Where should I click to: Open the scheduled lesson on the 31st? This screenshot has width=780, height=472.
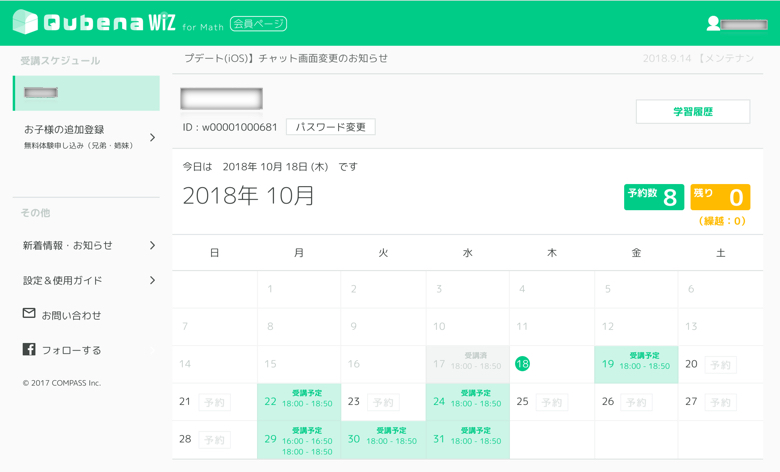468,440
